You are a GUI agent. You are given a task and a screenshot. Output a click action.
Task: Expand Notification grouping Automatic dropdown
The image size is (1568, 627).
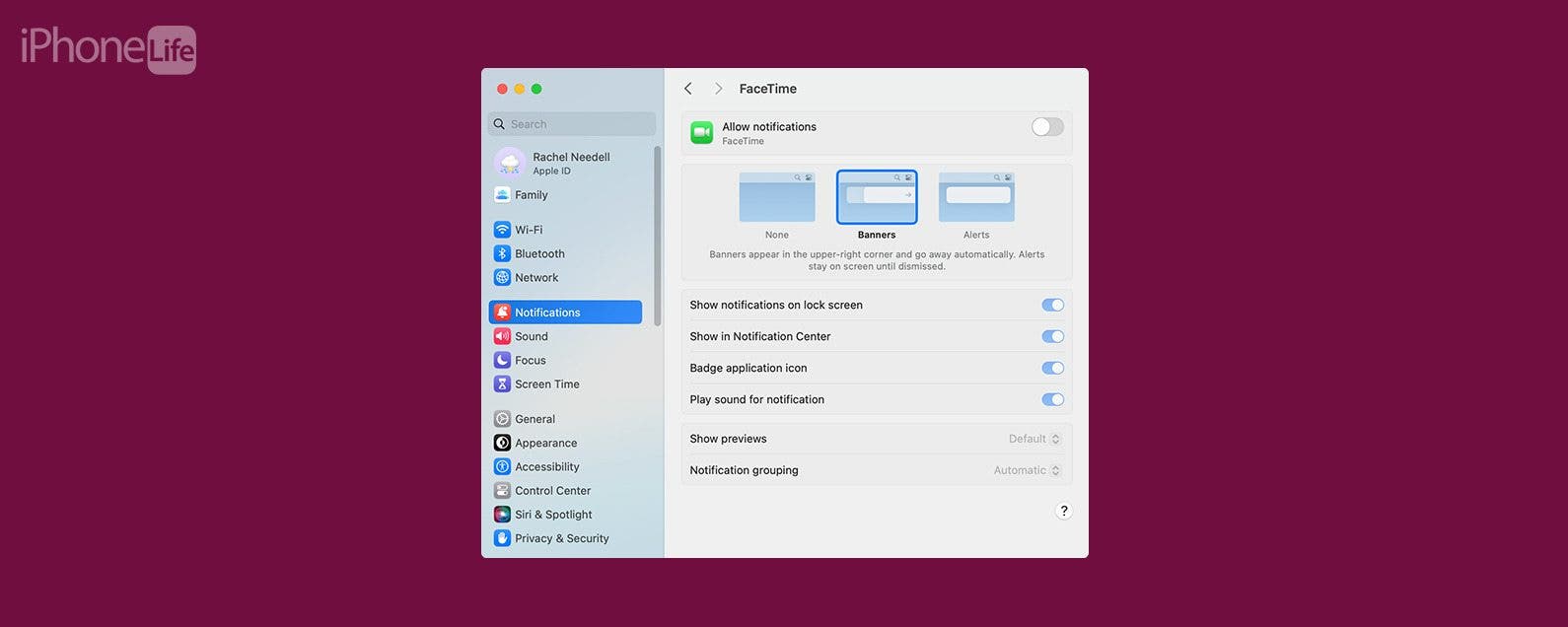pyautogui.click(x=1027, y=471)
